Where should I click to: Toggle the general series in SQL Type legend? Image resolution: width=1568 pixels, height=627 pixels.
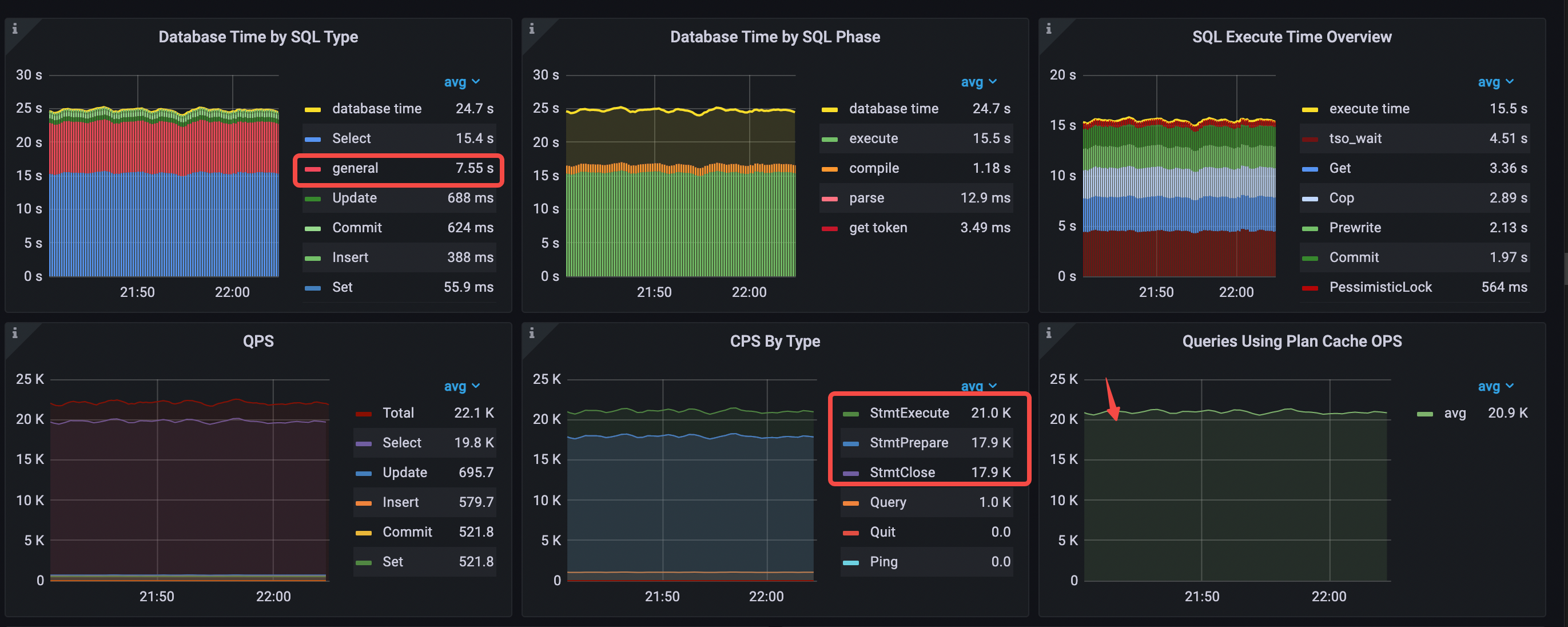coord(355,169)
